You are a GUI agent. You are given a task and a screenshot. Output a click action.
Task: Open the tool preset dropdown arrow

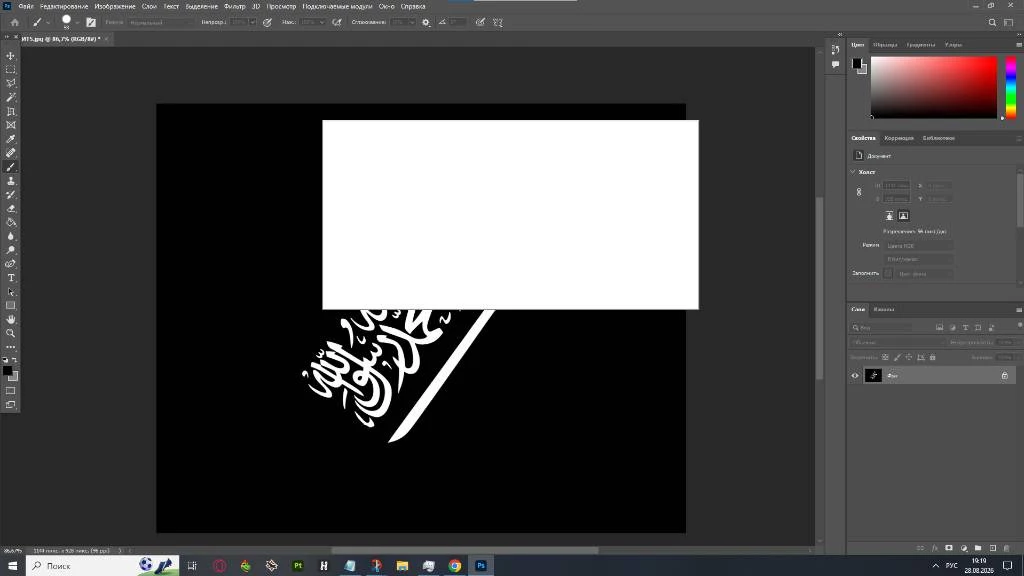click(48, 23)
